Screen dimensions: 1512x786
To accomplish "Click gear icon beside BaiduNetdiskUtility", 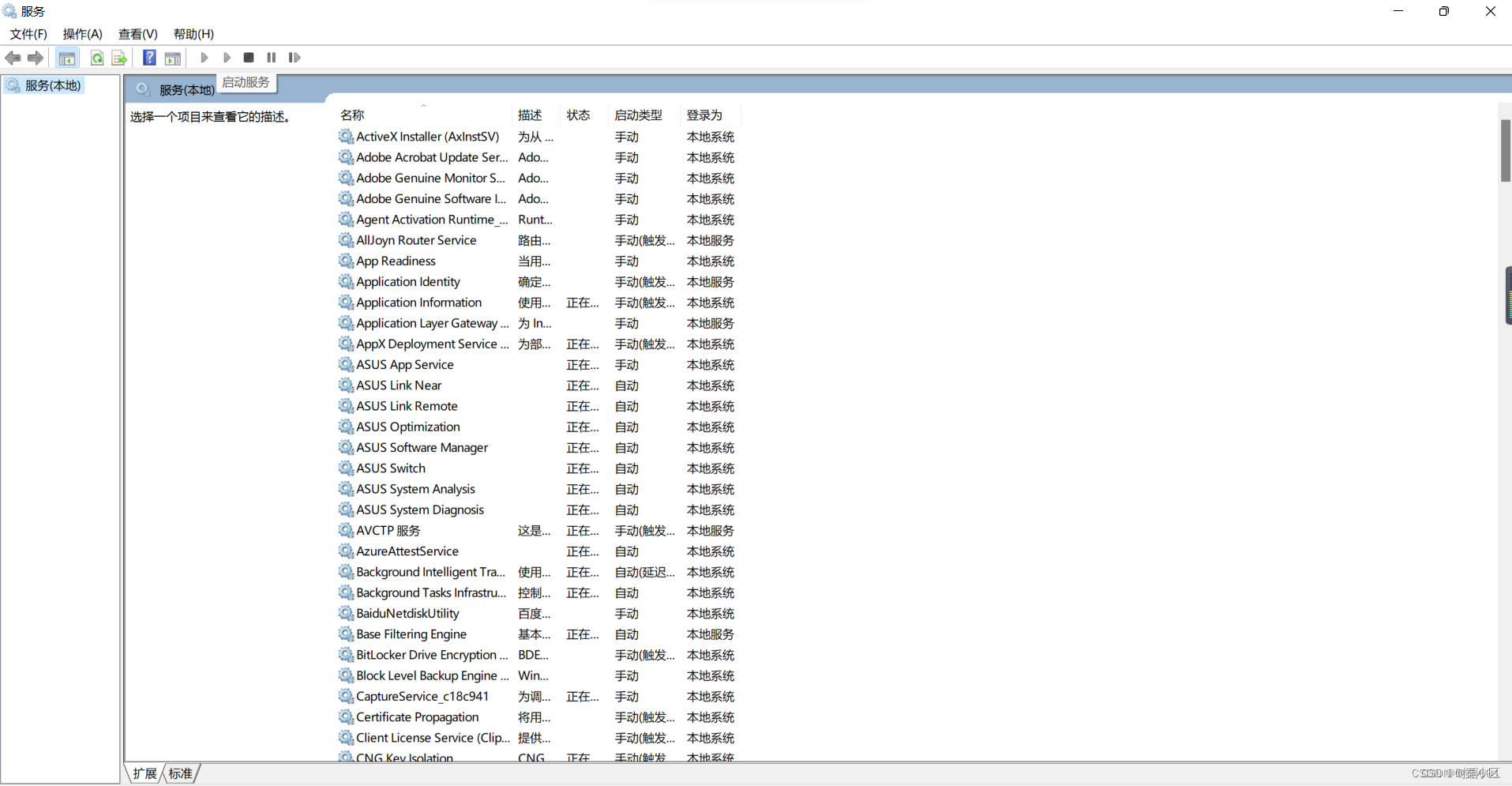I will 346,613.
